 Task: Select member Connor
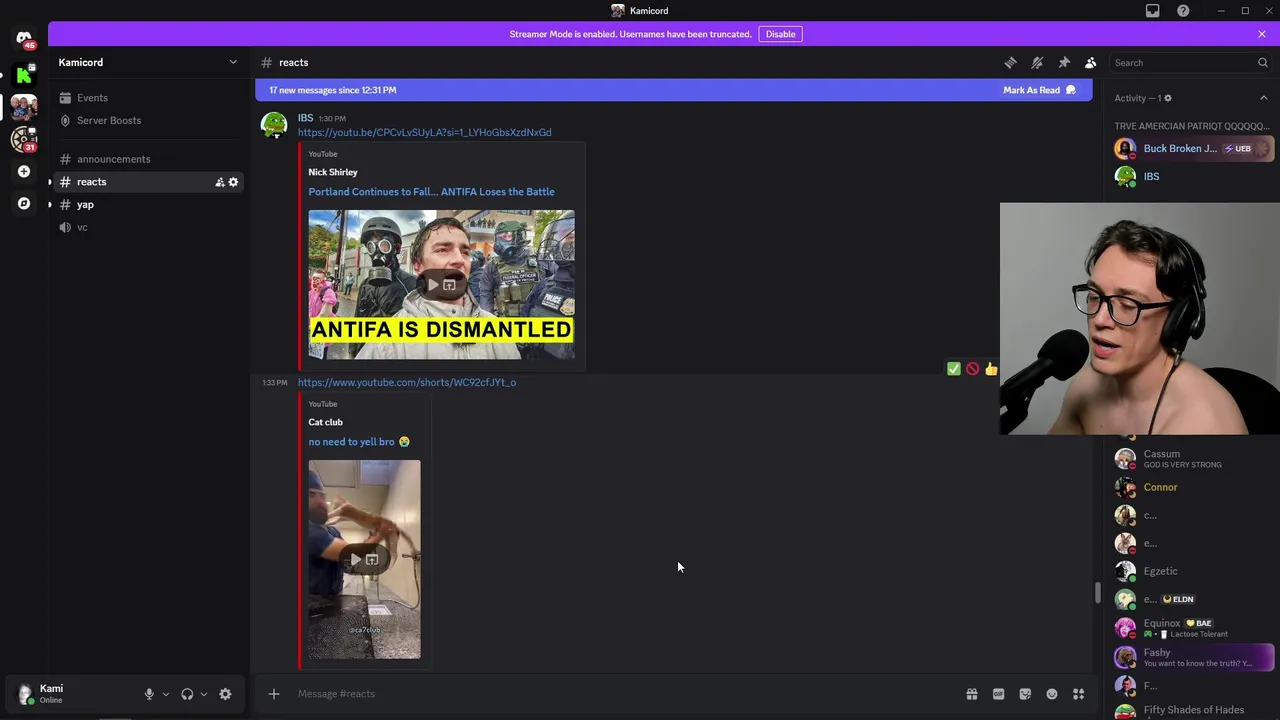click(1194, 487)
